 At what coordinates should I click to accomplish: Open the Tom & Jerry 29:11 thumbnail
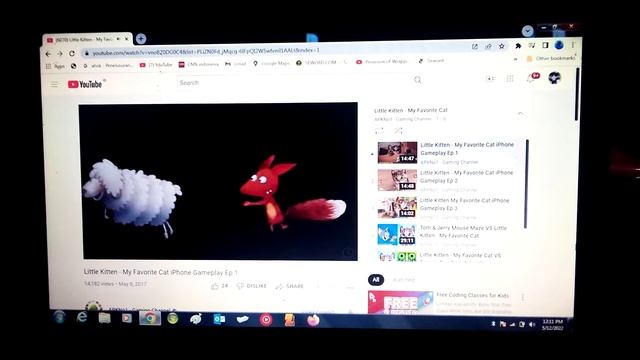[396, 234]
